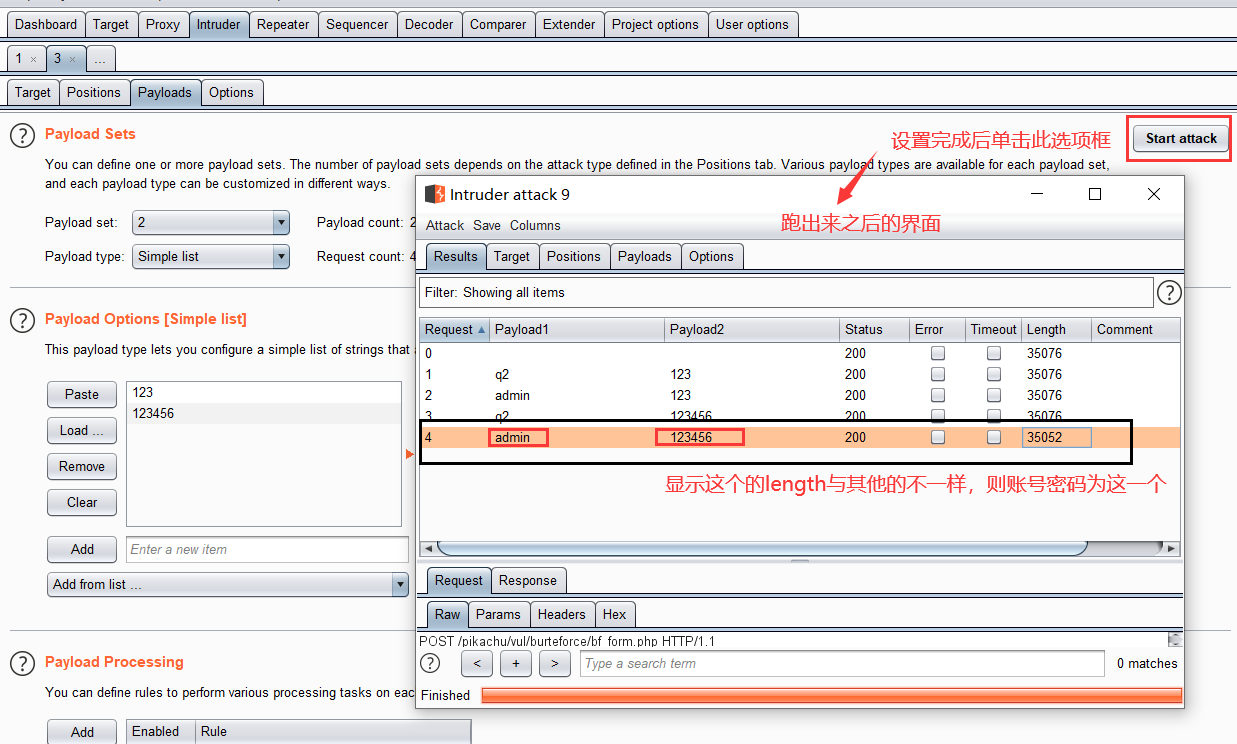This screenshot has width=1237, height=744.
Task: Maximize the Intruder attack 9 window
Action: [x=1095, y=194]
